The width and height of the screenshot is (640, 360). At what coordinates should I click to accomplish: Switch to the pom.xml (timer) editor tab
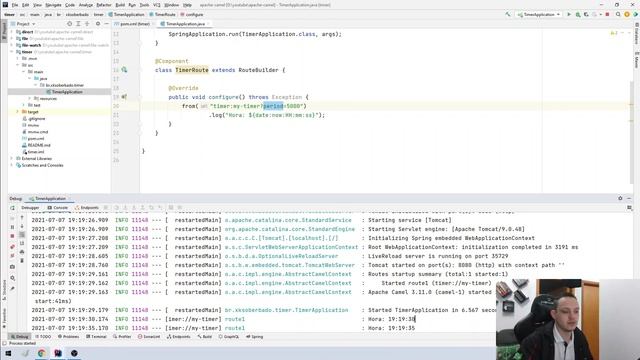[x=135, y=24]
